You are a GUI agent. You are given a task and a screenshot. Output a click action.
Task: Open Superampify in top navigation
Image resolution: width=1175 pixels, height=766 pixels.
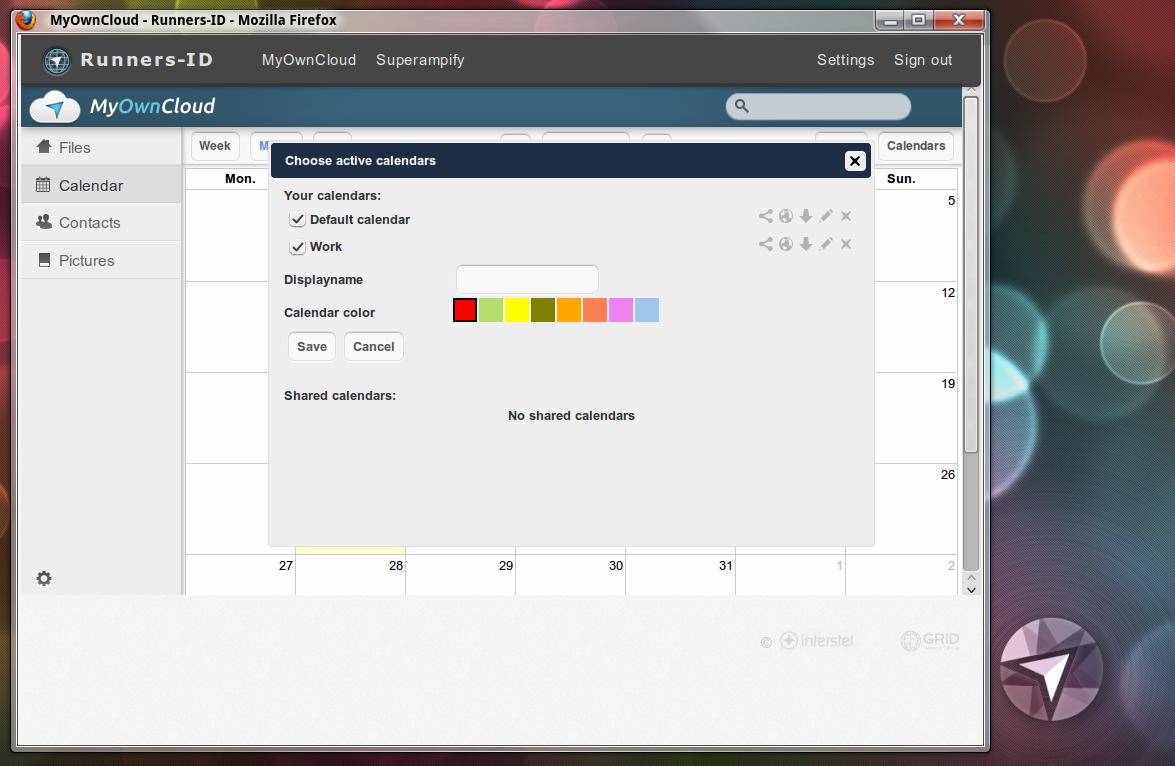click(420, 60)
